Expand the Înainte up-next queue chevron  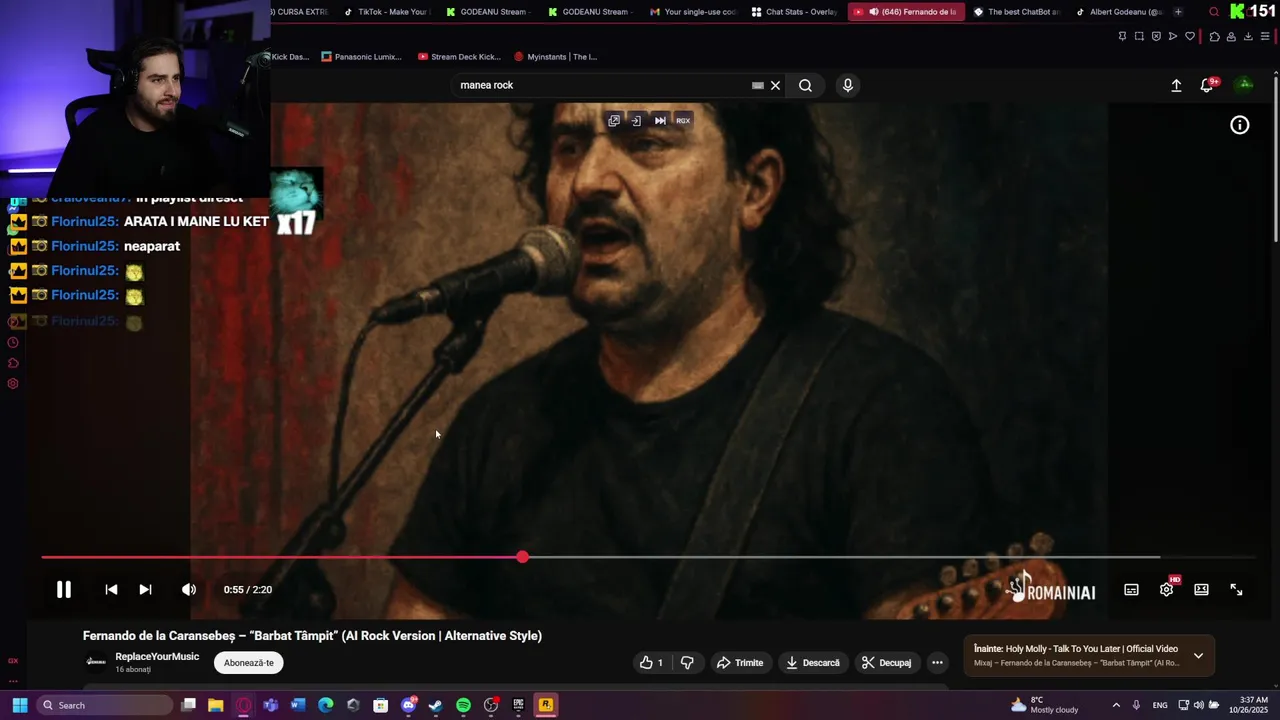(x=1198, y=656)
